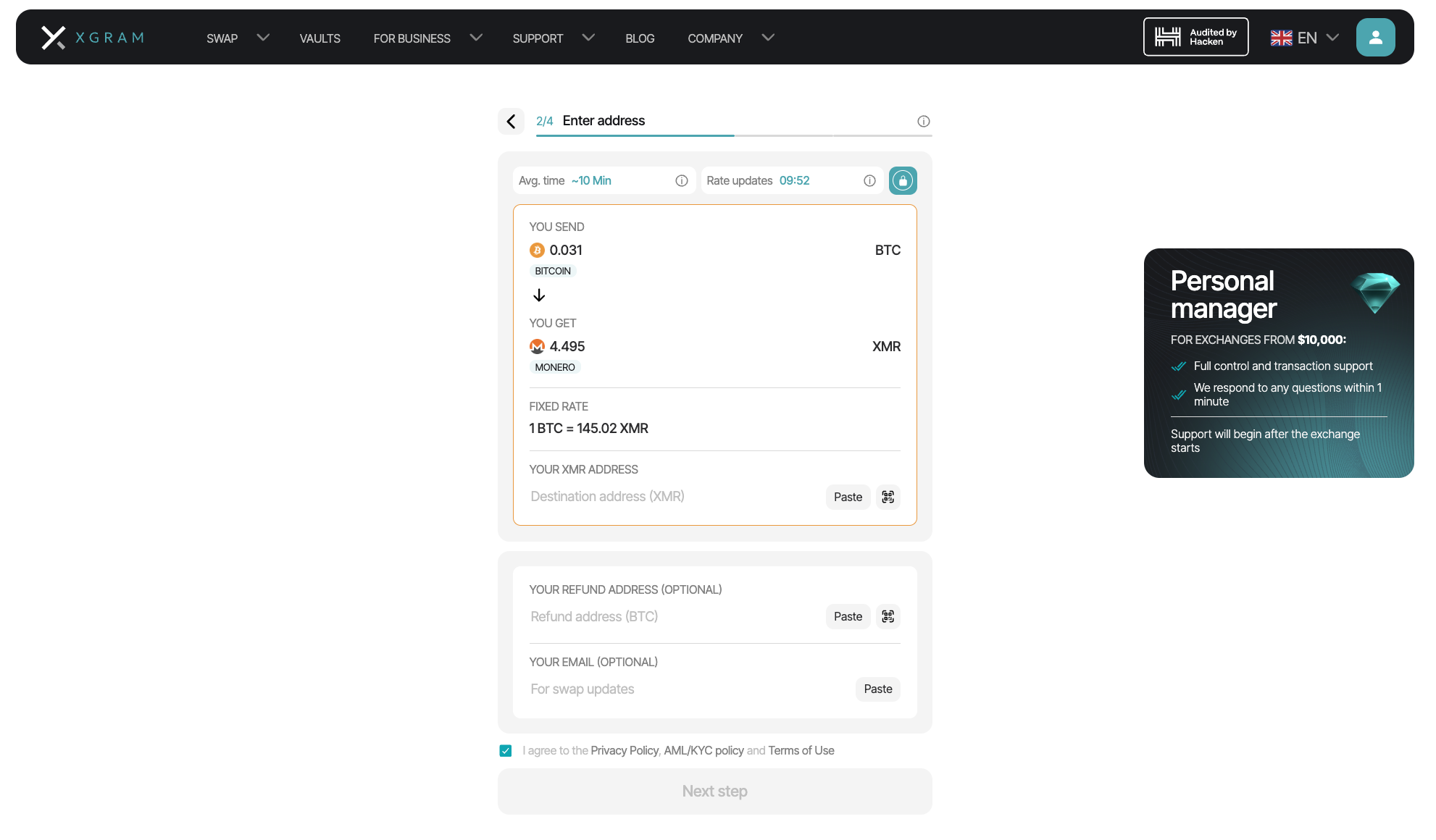This screenshot has width=1436, height=840.
Task: Click the XGRAM logo
Action: coord(93,38)
